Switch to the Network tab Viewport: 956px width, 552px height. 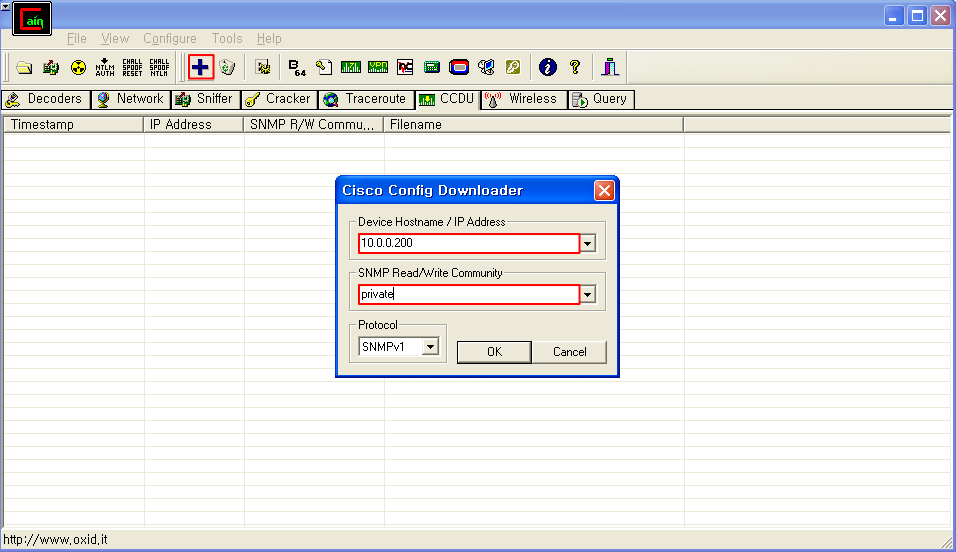[130, 99]
